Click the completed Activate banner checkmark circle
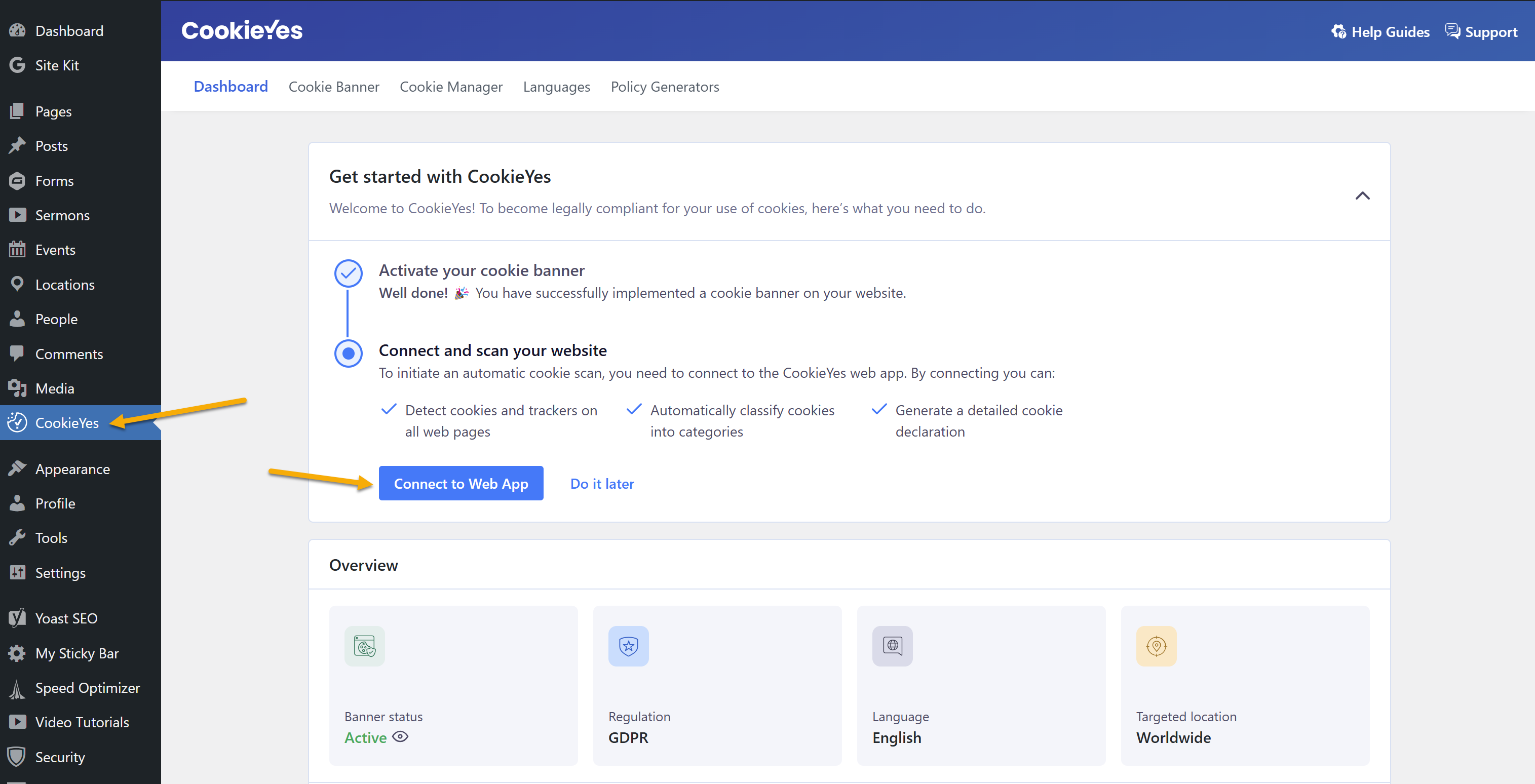1535x784 pixels. pos(349,273)
